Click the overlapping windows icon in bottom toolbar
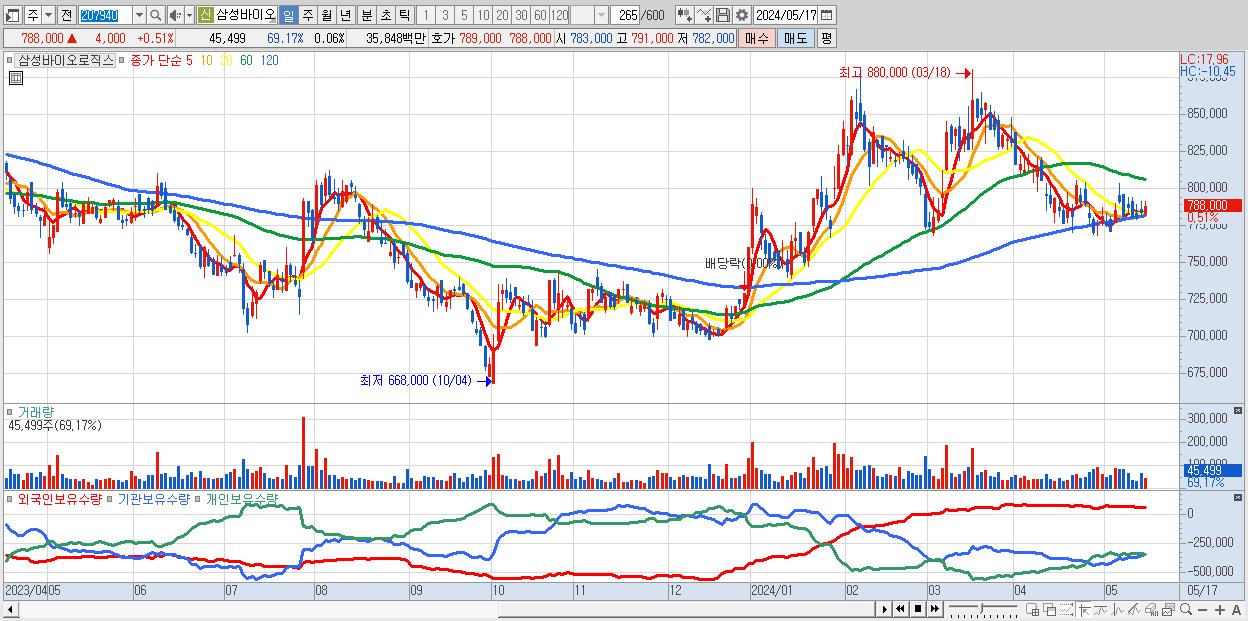This screenshot has width=1248, height=621. (x=1050, y=610)
